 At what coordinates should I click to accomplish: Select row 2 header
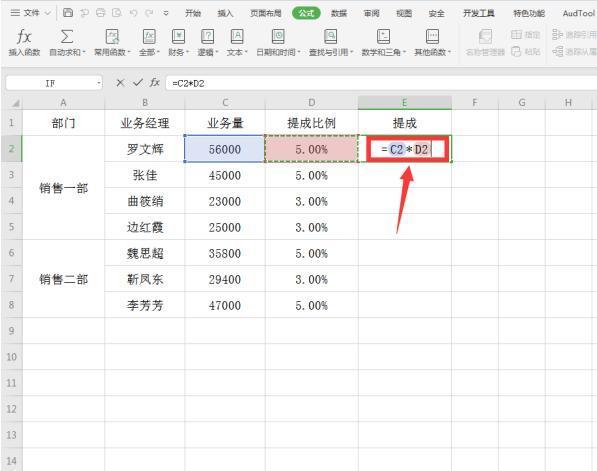click(11, 148)
